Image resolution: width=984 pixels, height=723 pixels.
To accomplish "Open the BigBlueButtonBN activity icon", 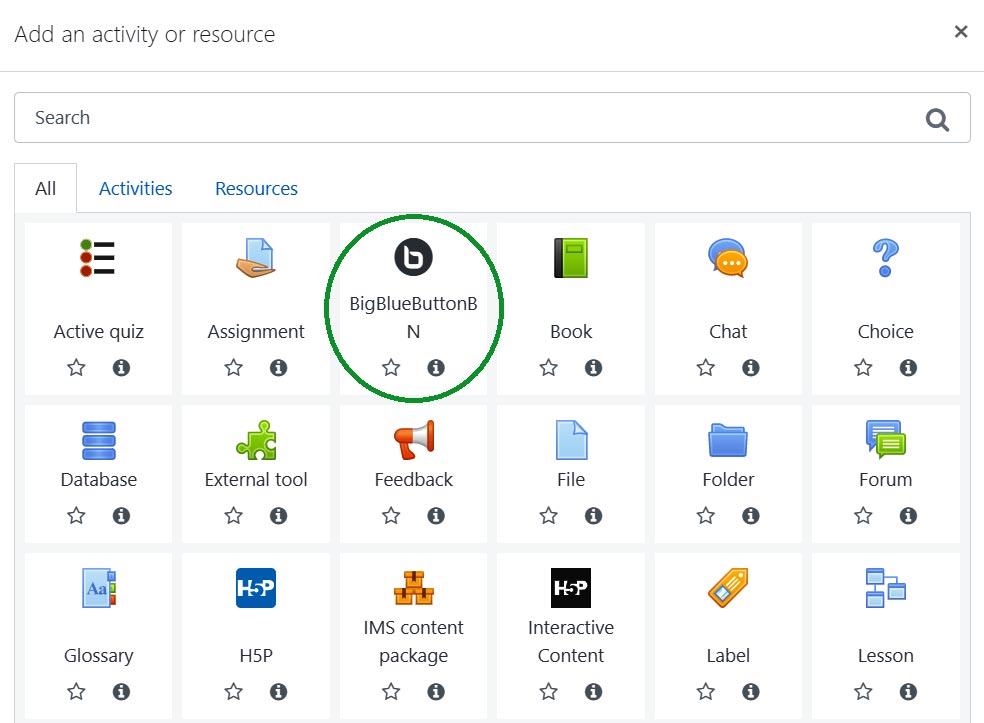I will 413,258.
